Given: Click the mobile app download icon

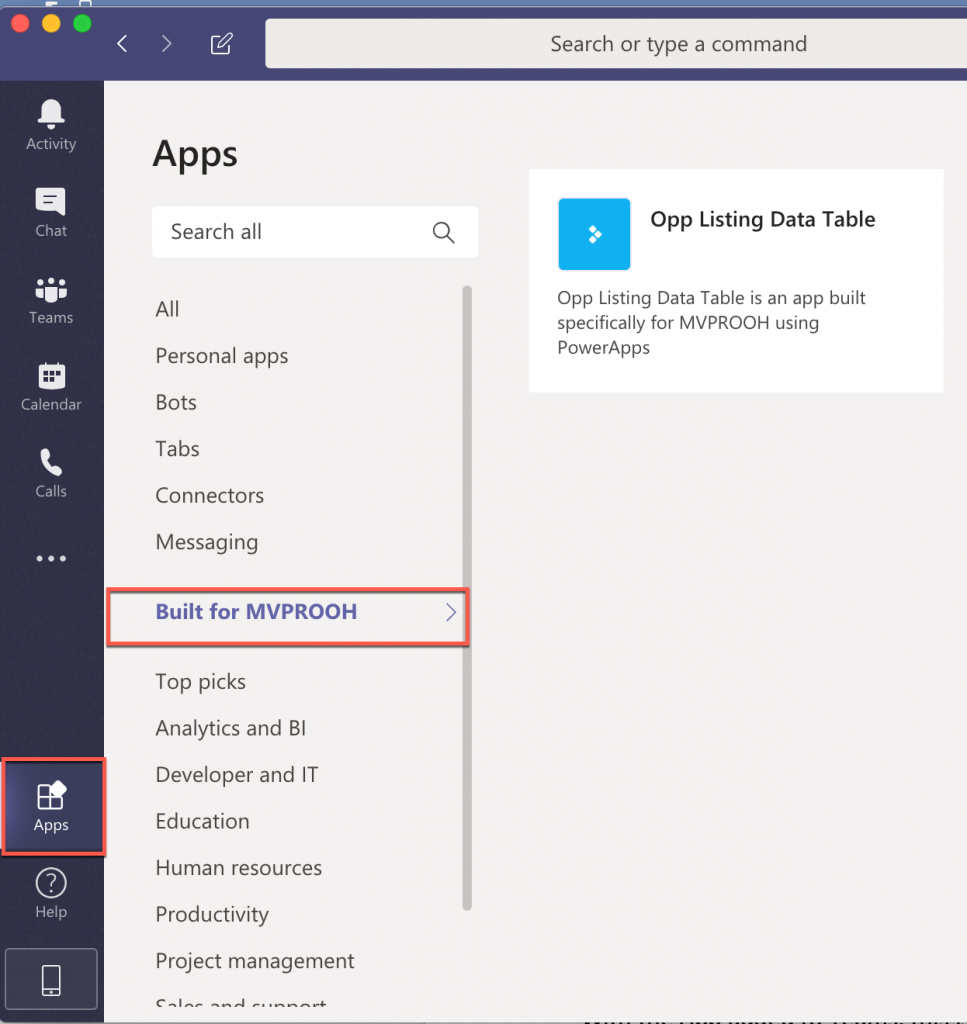Looking at the screenshot, I should point(51,980).
